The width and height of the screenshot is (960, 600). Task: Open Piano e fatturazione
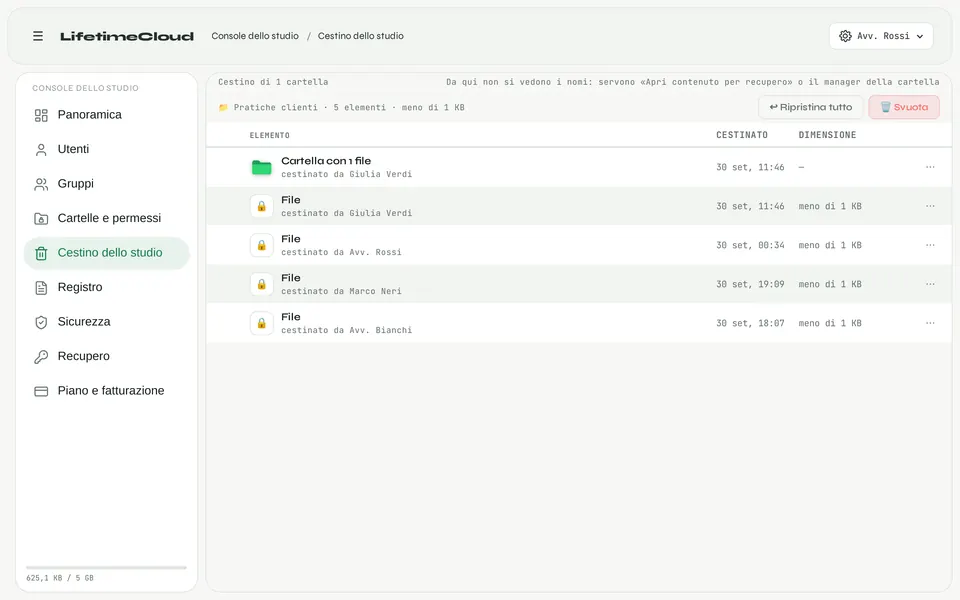coord(107,391)
